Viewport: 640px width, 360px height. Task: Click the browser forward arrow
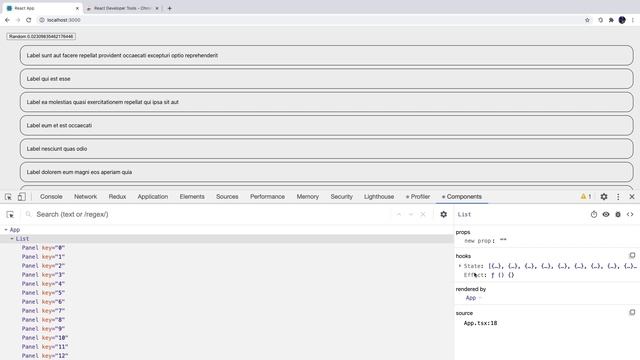click(18, 20)
